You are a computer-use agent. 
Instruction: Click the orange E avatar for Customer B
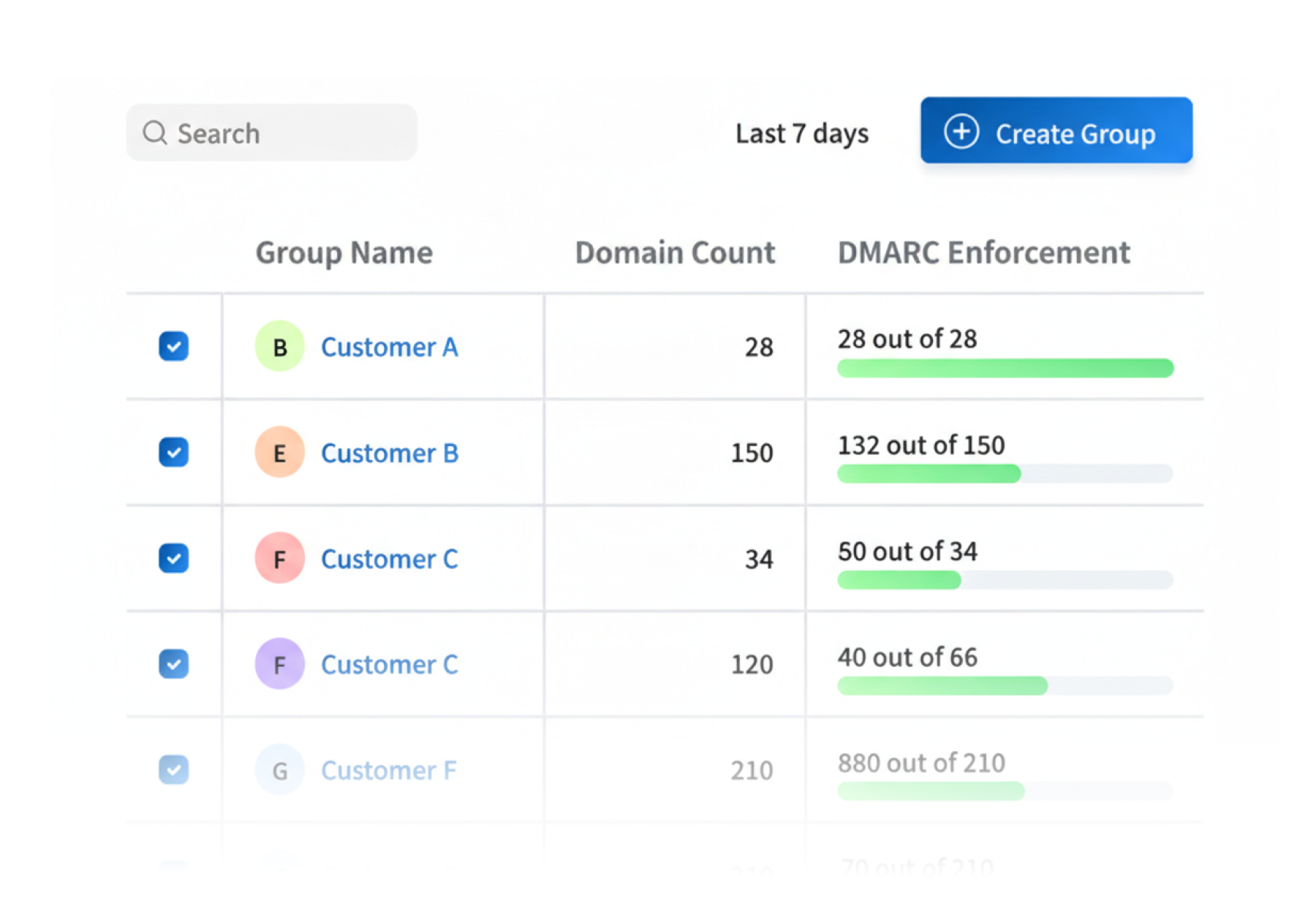[x=279, y=452]
